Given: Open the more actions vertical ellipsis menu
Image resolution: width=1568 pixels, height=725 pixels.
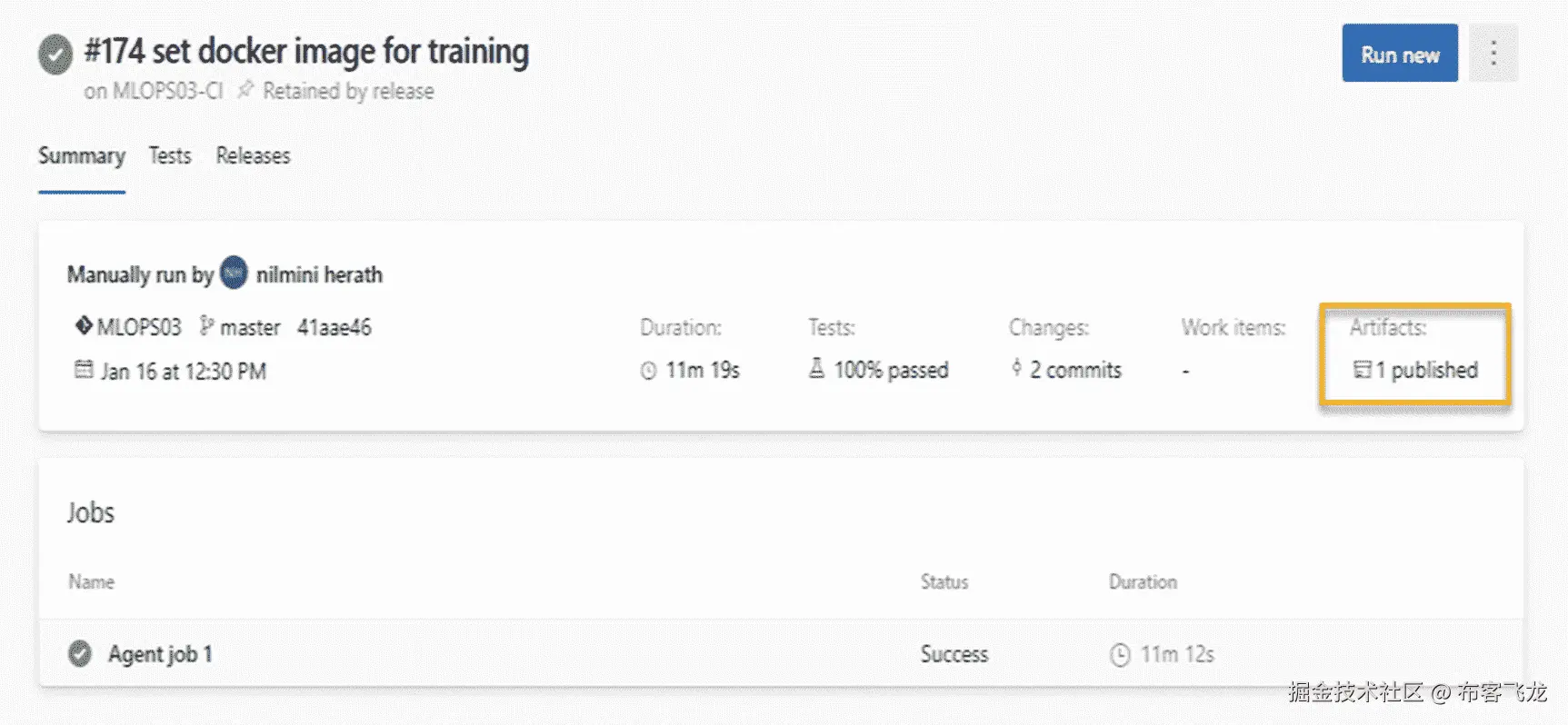Looking at the screenshot, I should [x=1493, y=53].
